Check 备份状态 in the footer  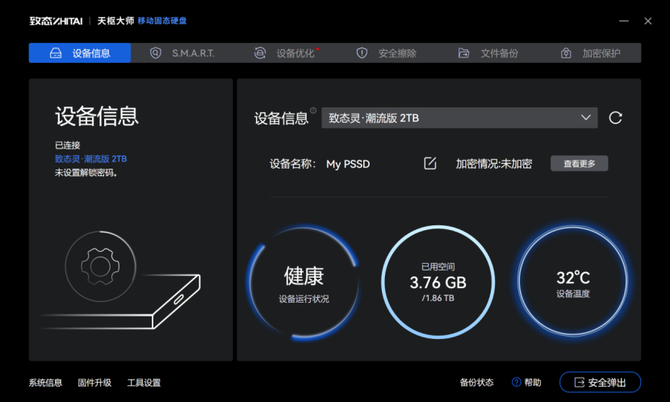[476, 382]
